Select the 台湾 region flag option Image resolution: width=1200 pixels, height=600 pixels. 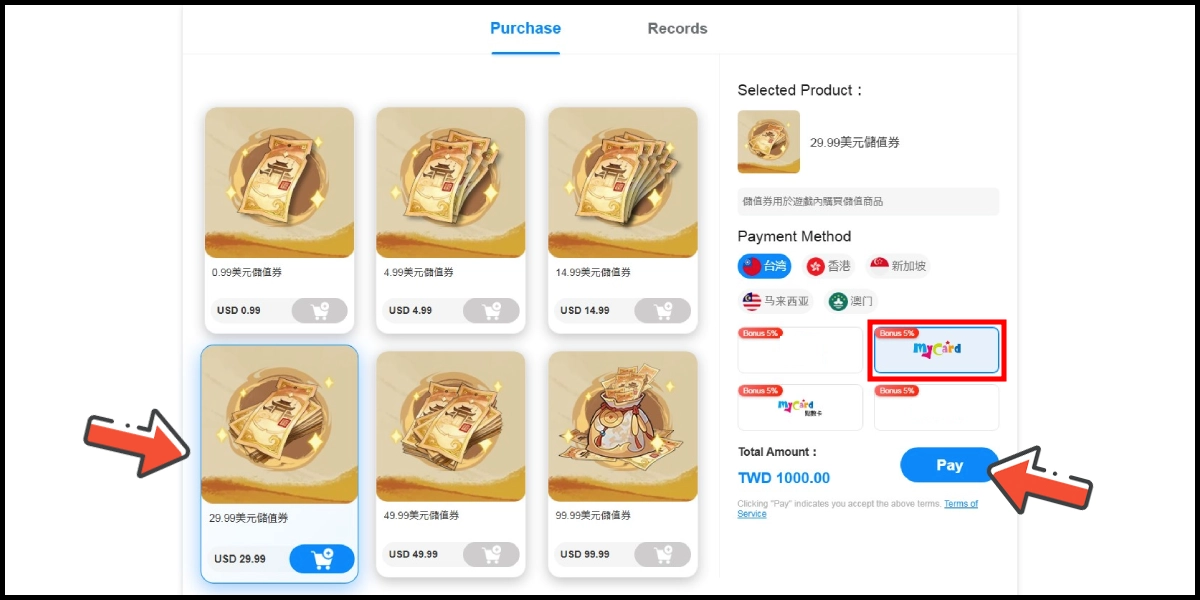pyautogui.click(x=765, y=266)
